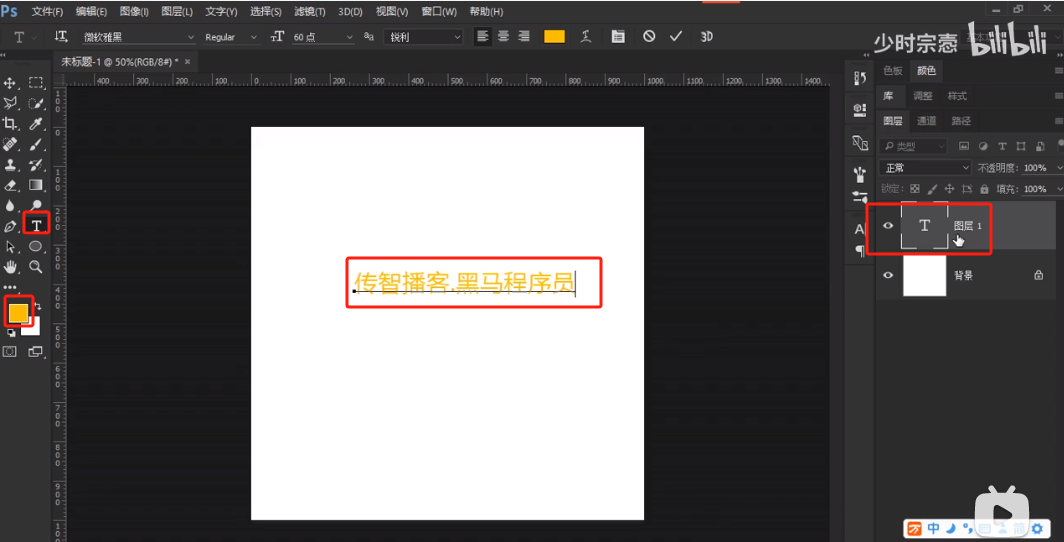Select the Blur tool

(x=10, y=206)
